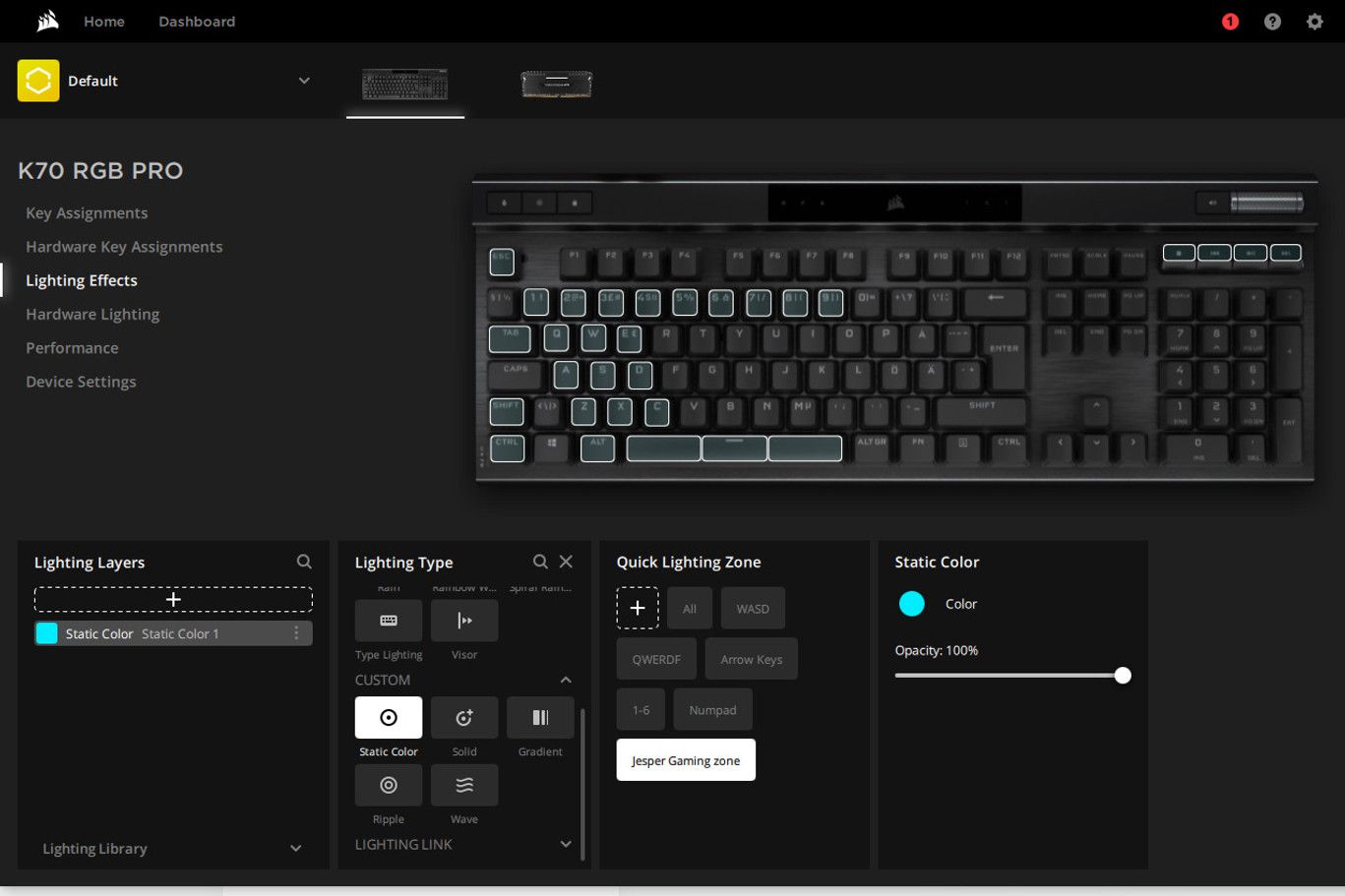1345x896 pixels.
Task: Select the second device thumbnail
Action: pyautogui.click(x=556, y=84)
